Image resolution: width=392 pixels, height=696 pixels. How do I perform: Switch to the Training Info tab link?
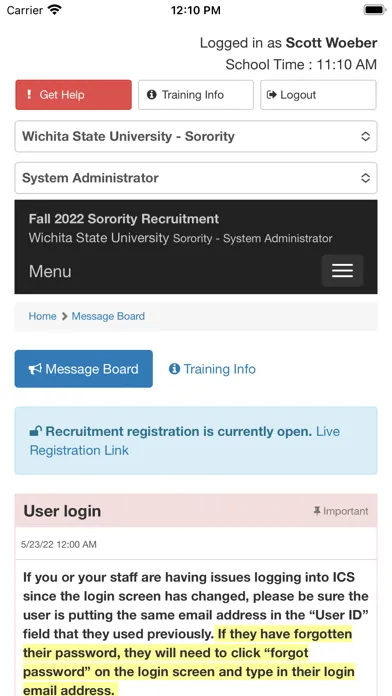(x=212, y=369)
